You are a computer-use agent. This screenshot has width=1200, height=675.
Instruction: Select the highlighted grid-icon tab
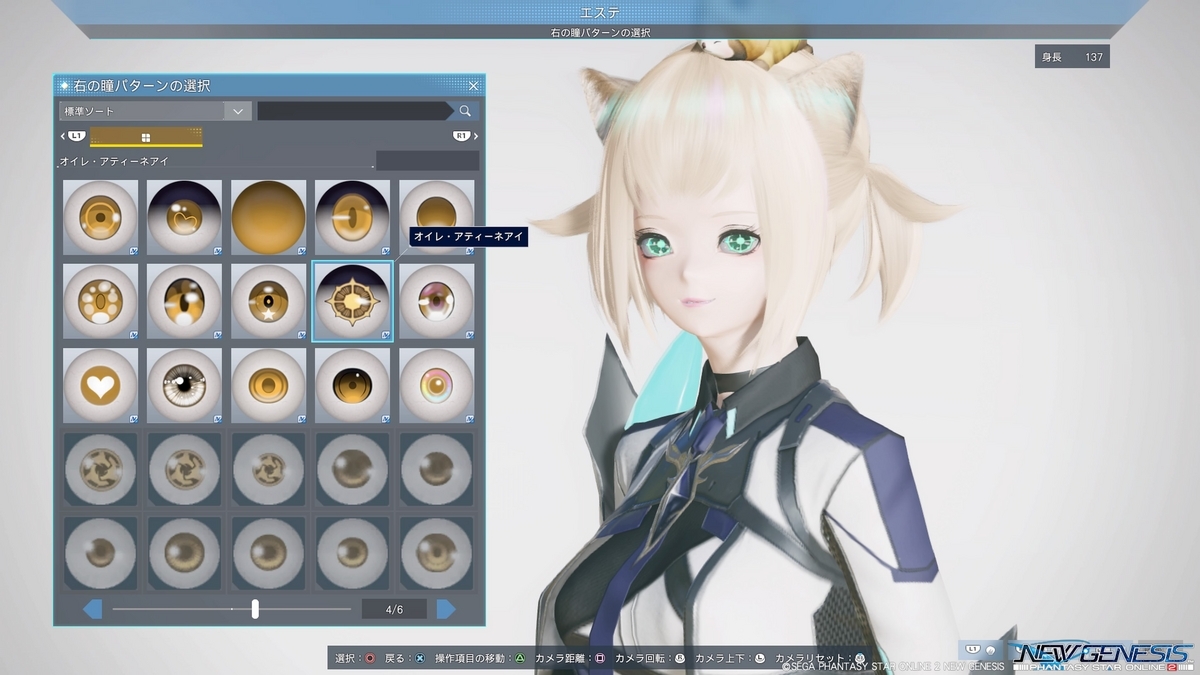tap(146, 137)
